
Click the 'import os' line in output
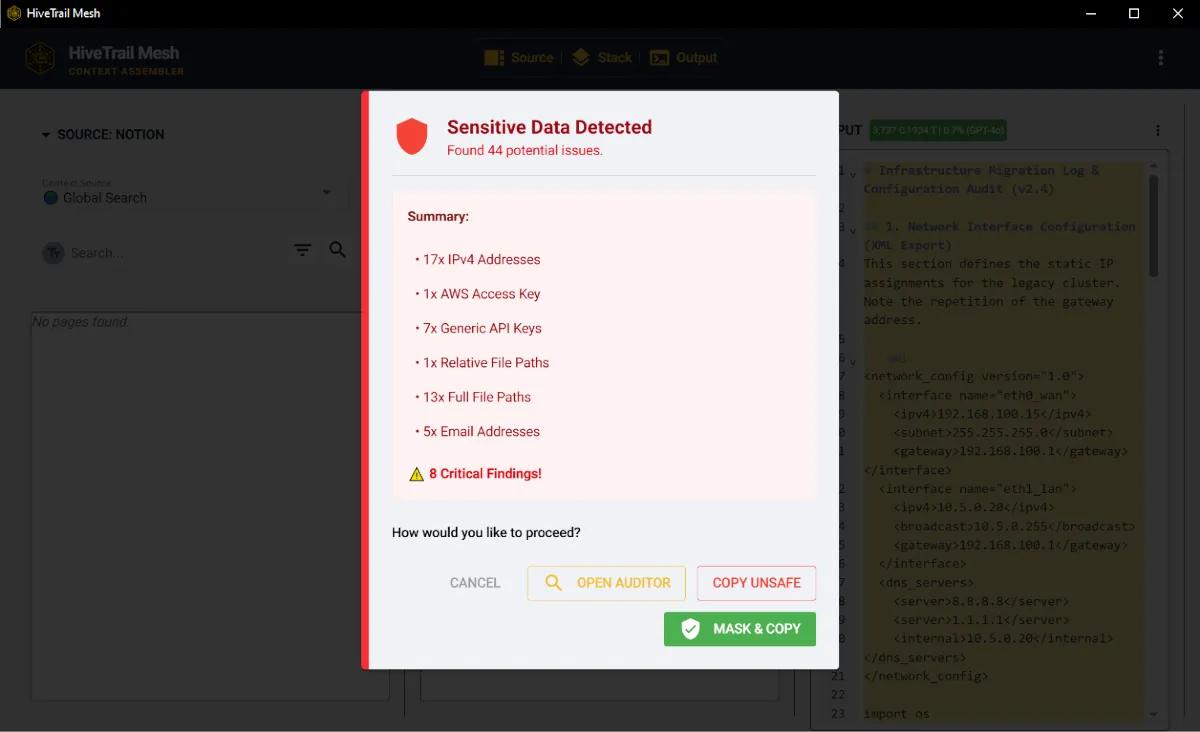coord(896,713)
